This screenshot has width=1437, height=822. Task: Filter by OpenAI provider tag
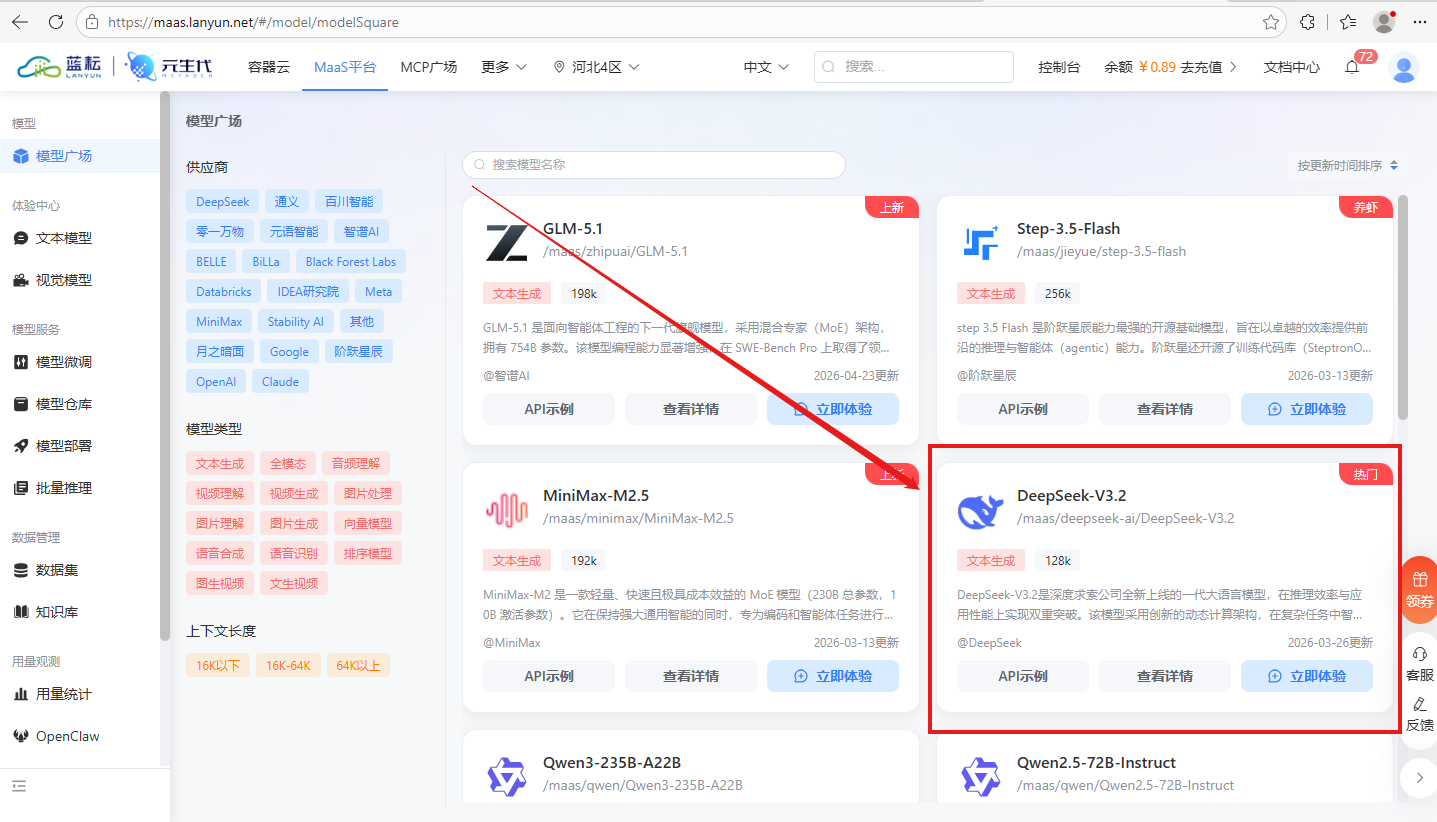[216, 382]
